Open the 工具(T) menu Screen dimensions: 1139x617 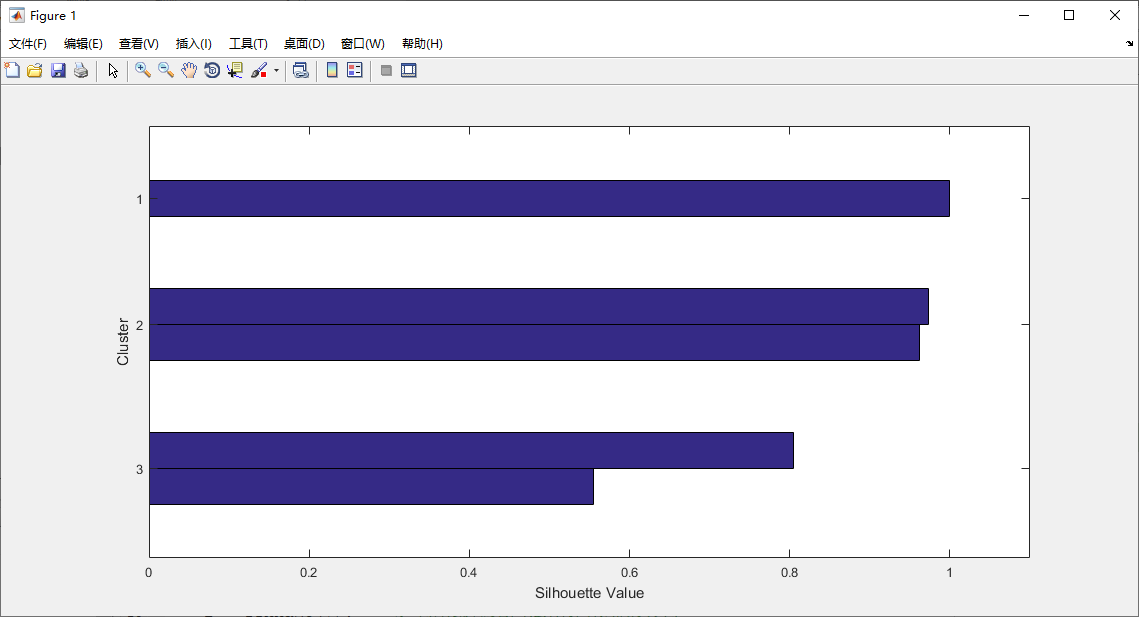click(x=248, y=44)
